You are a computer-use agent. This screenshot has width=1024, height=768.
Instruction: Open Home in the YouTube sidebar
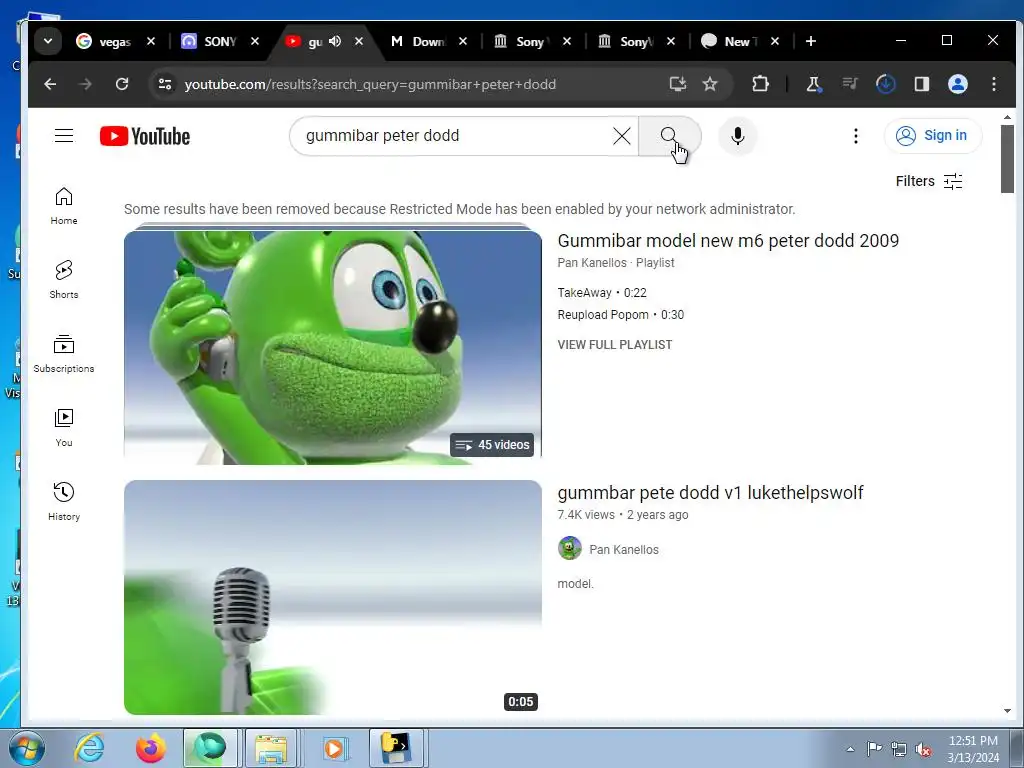64,206
